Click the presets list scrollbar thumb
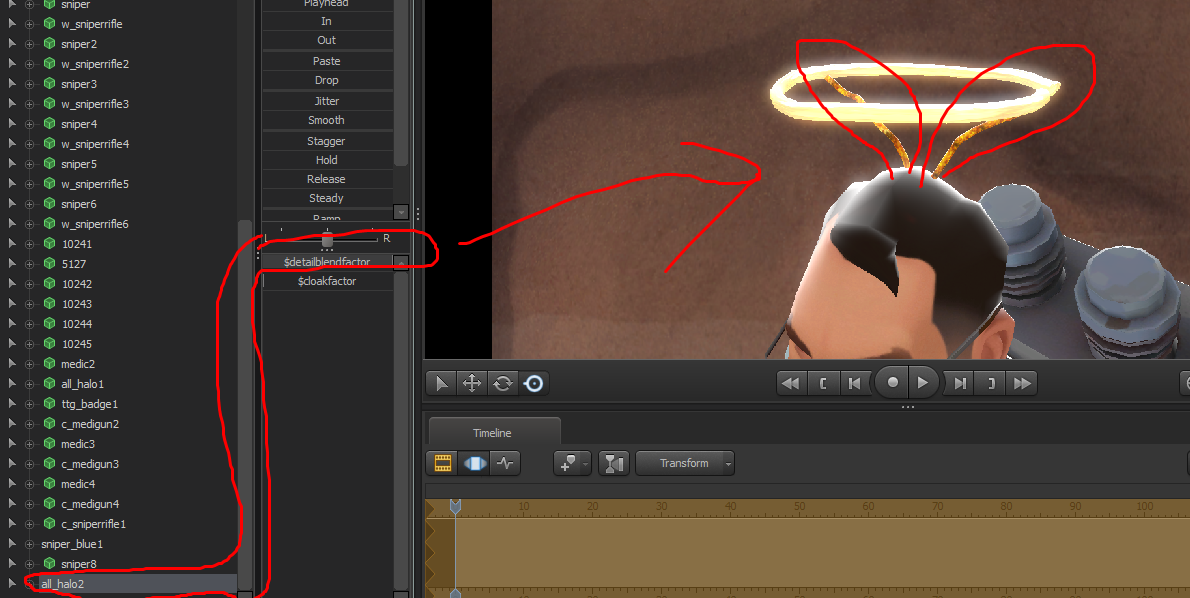 click(401, 82)
